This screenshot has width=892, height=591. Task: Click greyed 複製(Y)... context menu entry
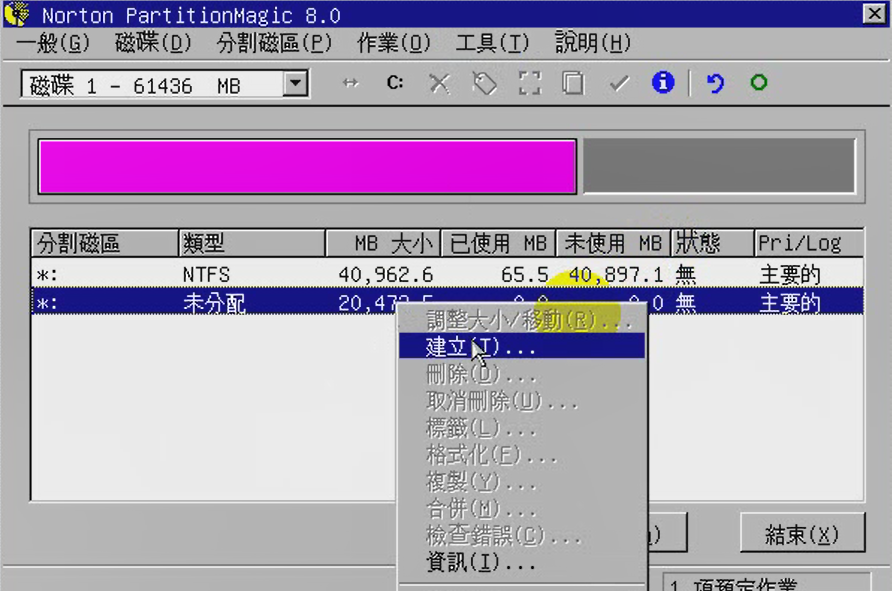[x=522, y=482]
